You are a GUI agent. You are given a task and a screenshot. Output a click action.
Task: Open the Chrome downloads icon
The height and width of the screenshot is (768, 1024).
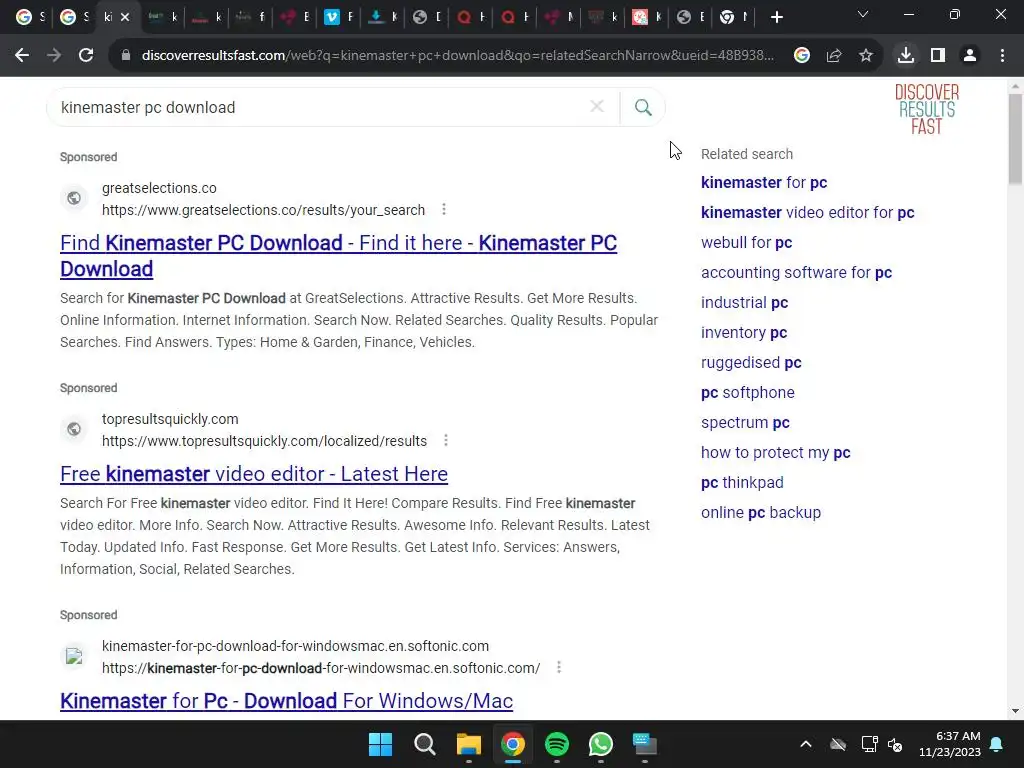(906, 56)
